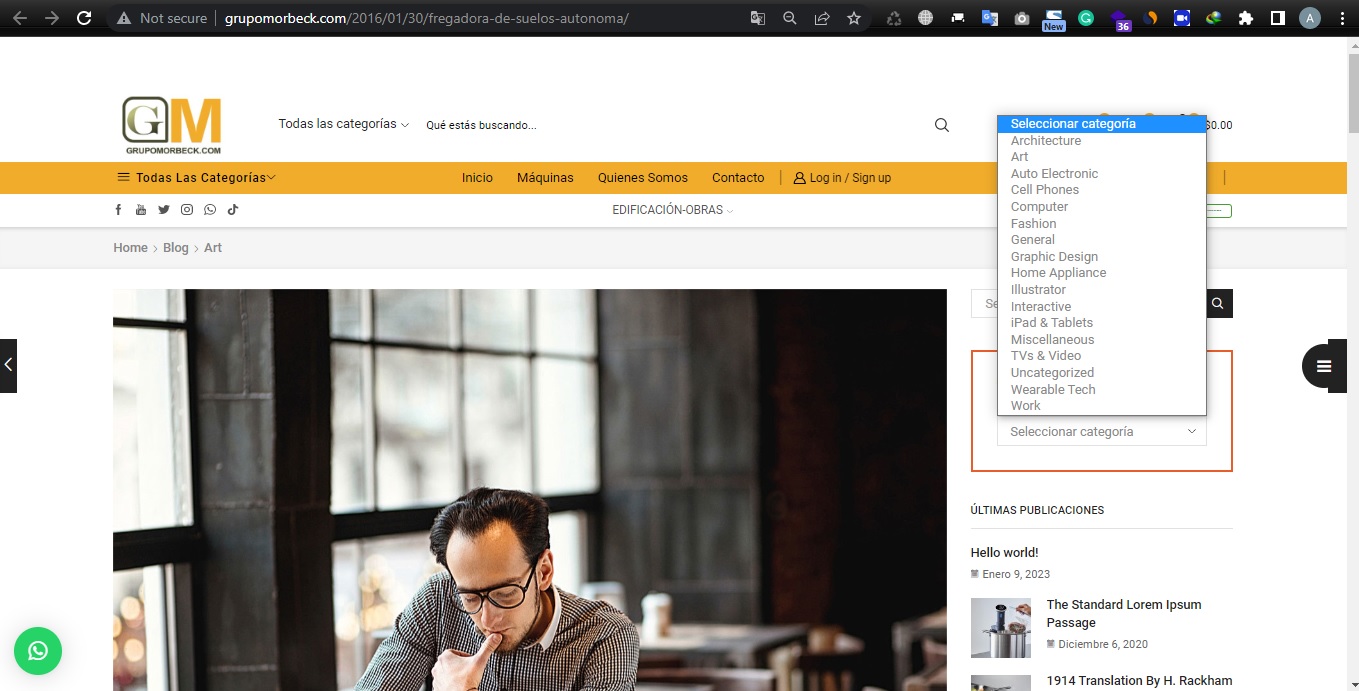Select TVs & Video from category list
The width and height of the screenshot is (1359, 691).
coord(1102,356)
